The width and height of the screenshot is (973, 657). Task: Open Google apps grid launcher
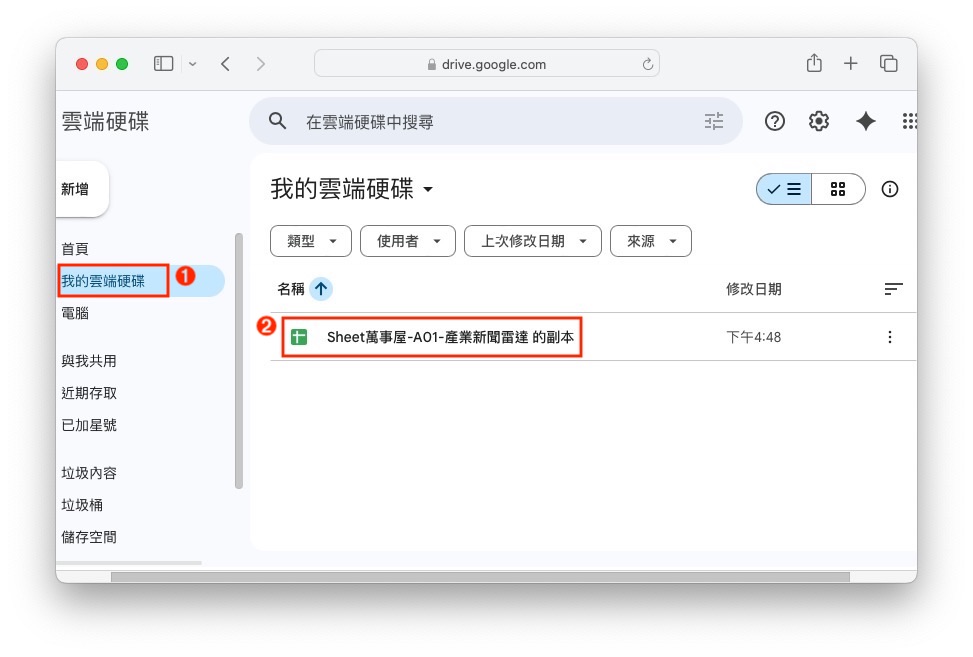[909, 121]
